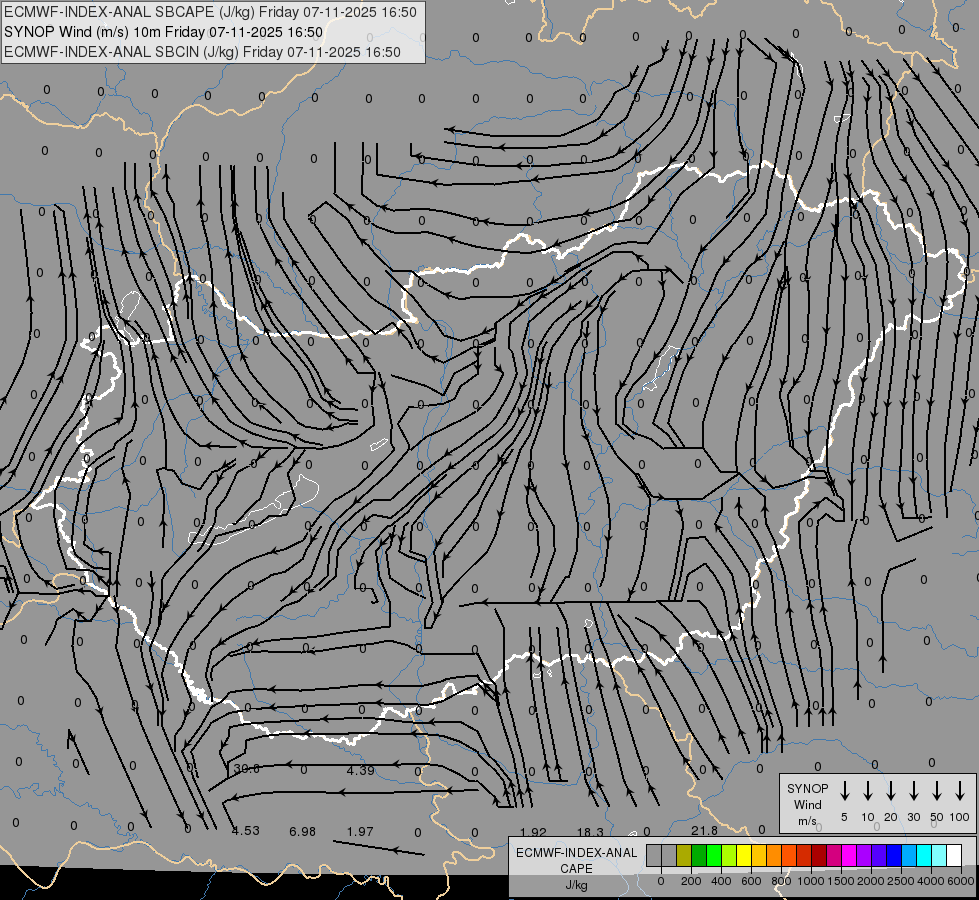This screenshot has width=979, height=900.
Task: Click the 5 m/s wind arrow in legend
Action: click(x=844, y=791)
